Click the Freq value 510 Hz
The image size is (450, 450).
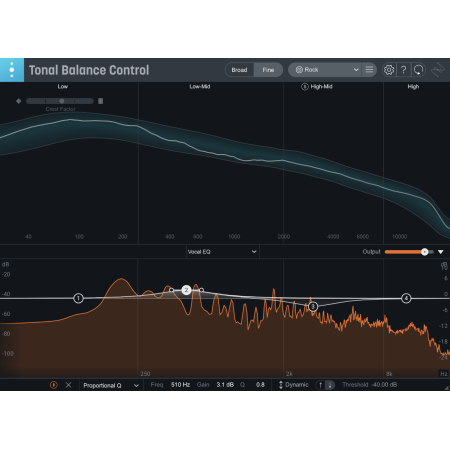[180, 385]
